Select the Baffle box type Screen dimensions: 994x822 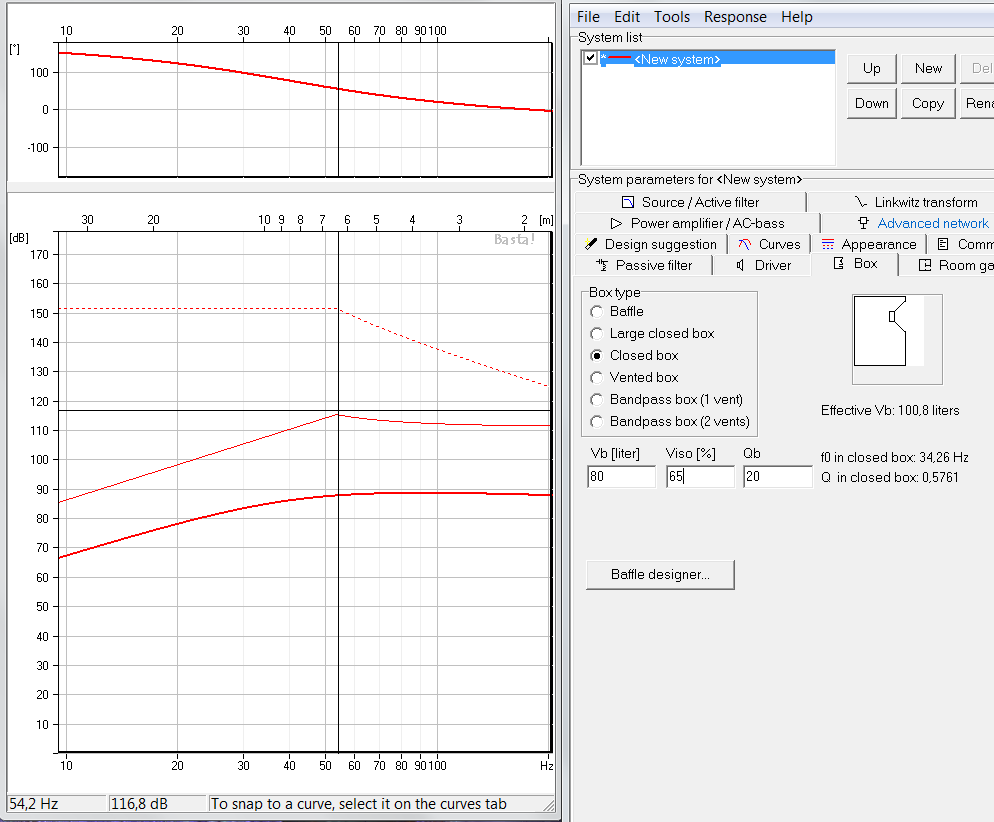(x=596, y=312)
